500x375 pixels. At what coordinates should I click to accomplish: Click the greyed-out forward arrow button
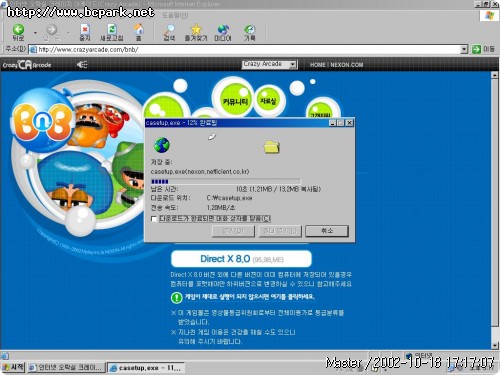51,33
